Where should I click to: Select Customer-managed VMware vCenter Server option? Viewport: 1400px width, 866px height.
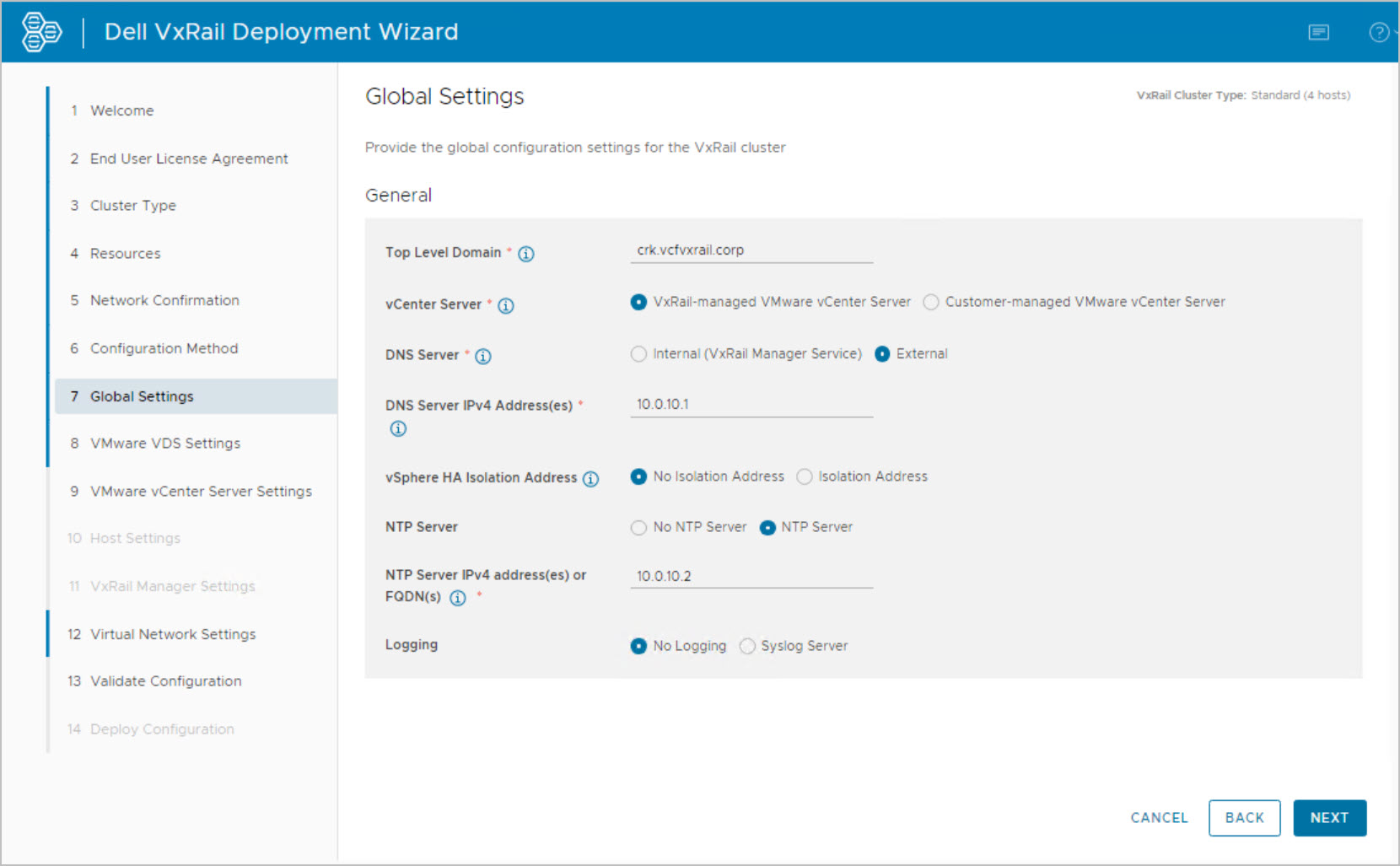point(931,302)
